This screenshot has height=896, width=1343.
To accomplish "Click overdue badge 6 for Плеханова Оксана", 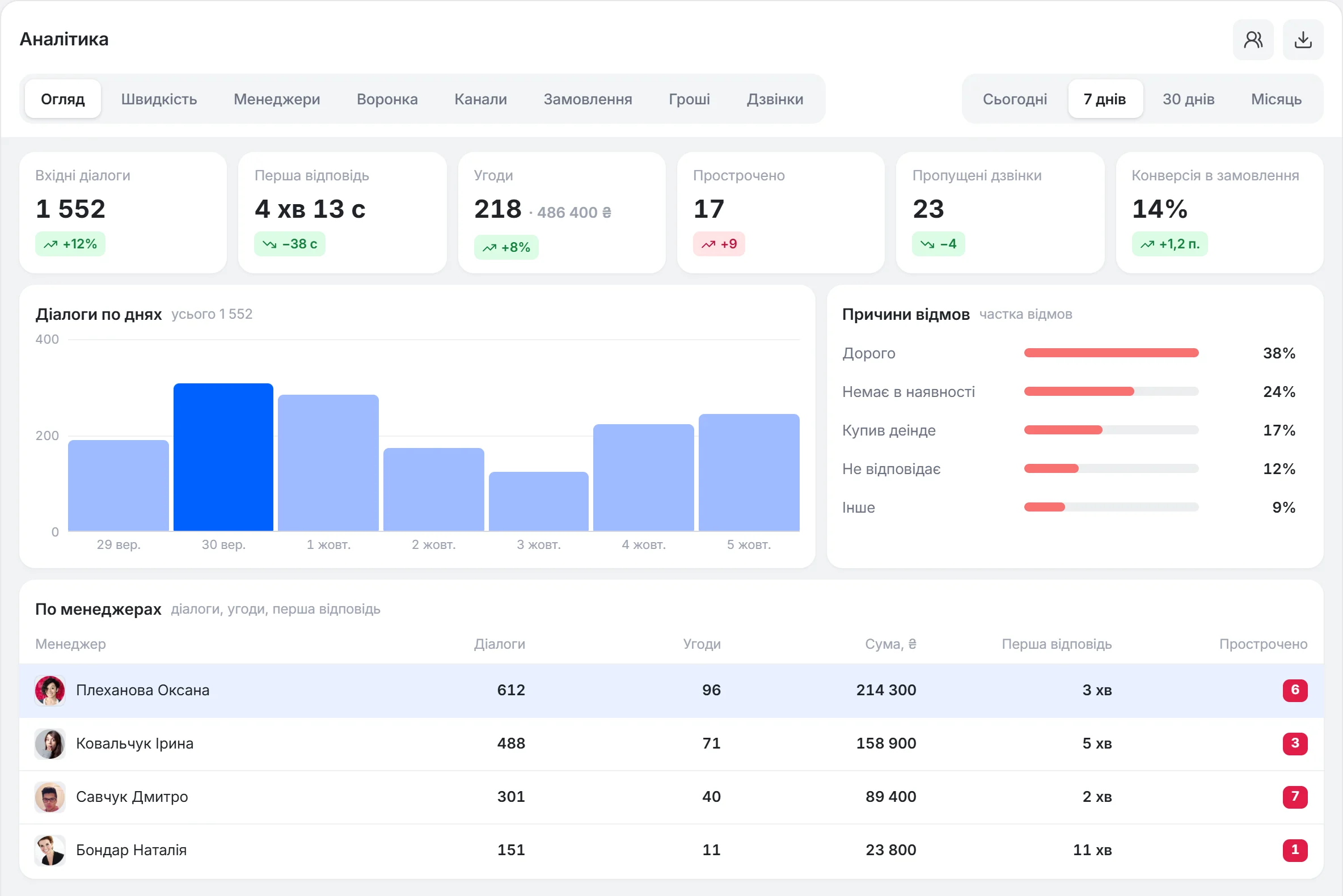I will (x=1294, y=690).
